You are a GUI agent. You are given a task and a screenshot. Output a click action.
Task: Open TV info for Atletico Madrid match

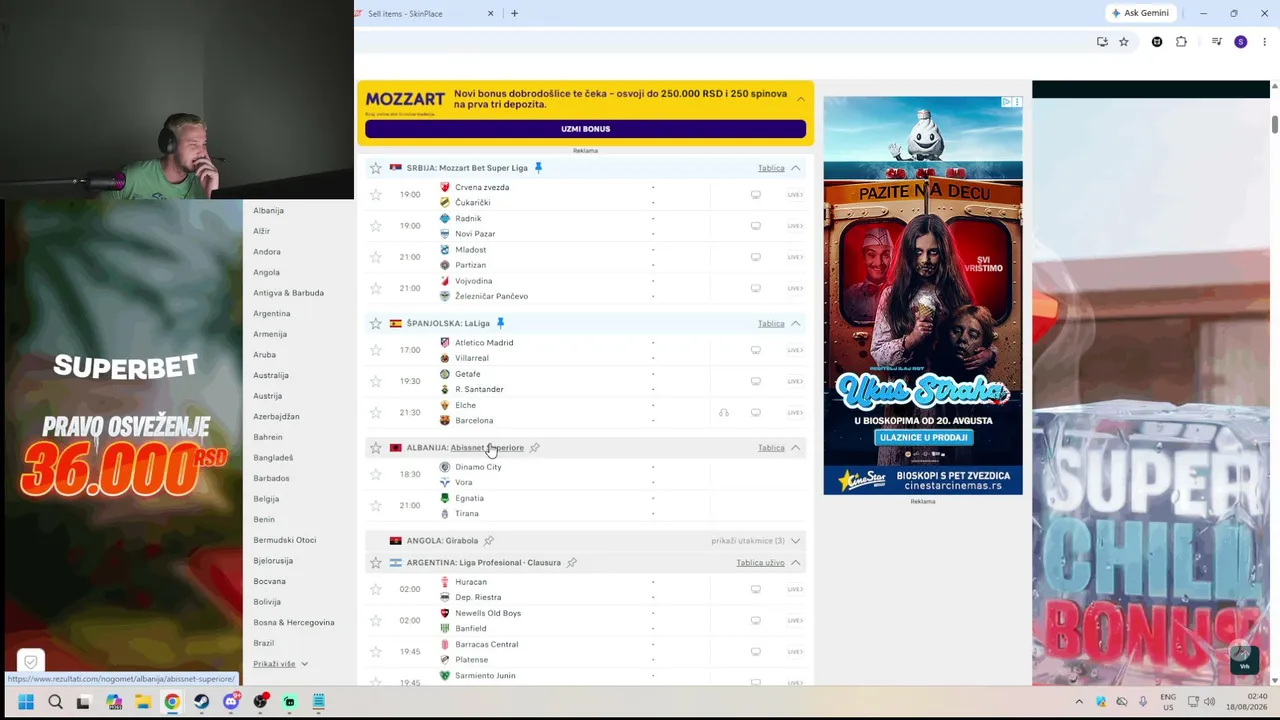tap(756, 350)
